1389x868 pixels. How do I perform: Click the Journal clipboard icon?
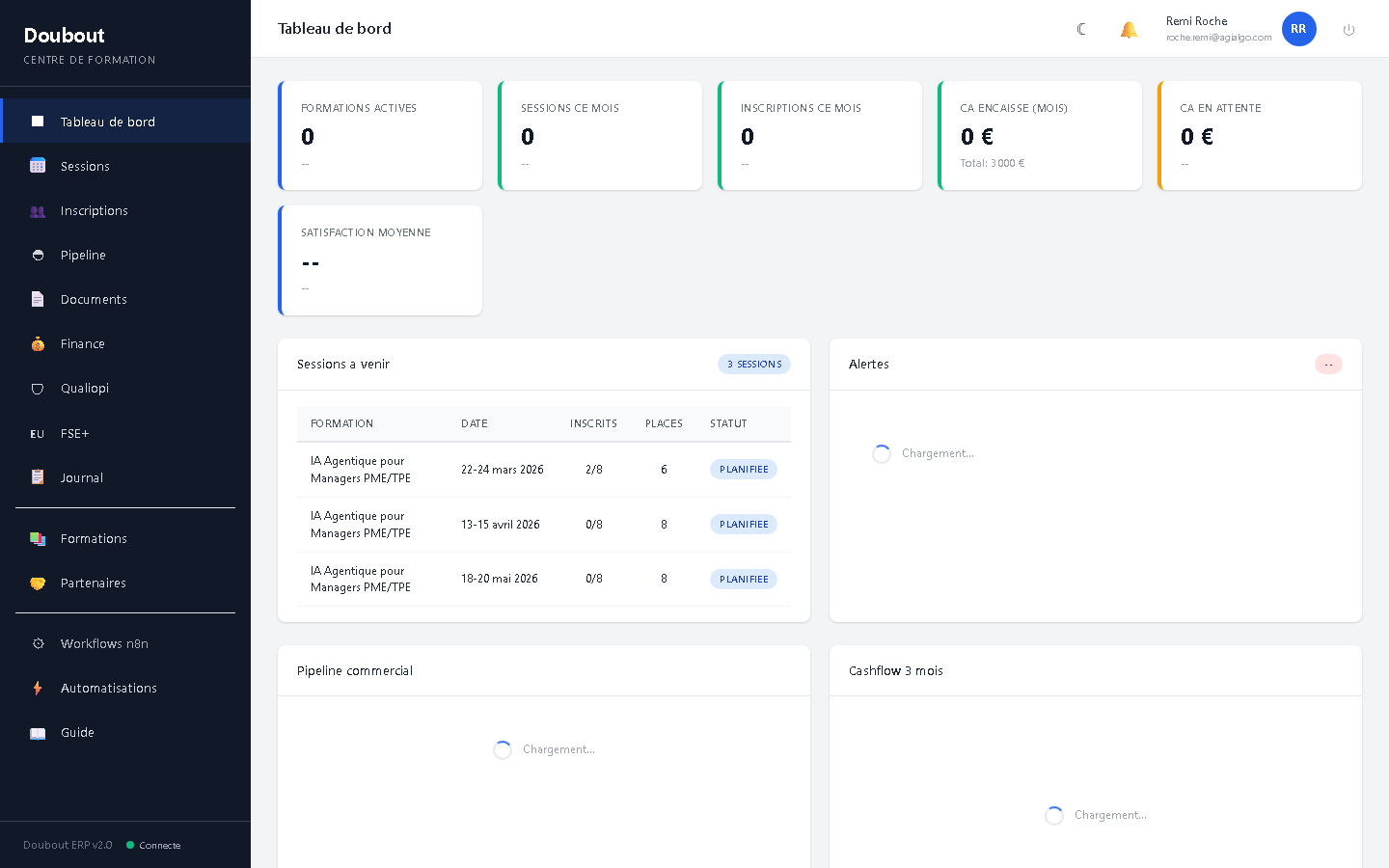(38, 477)
